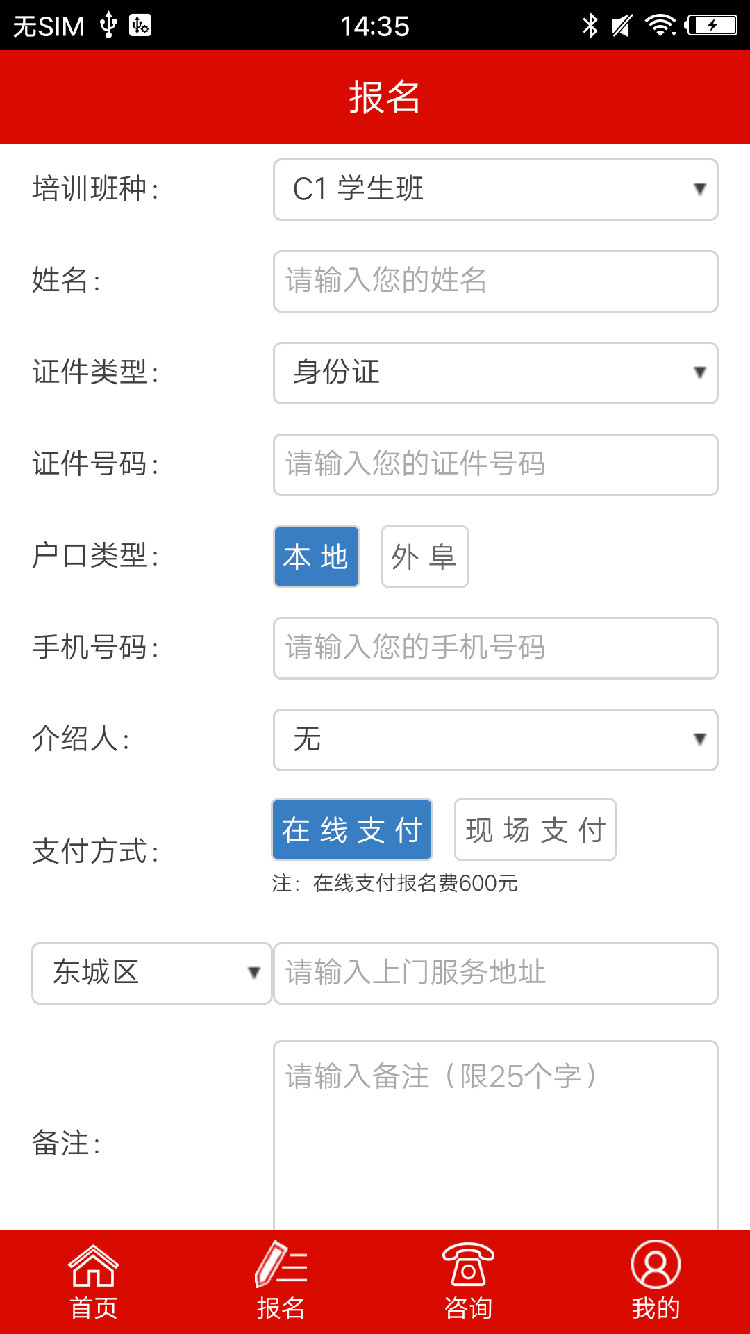
Task: Switch to the 咨询 tab label
Action: tap(468, 1307)
